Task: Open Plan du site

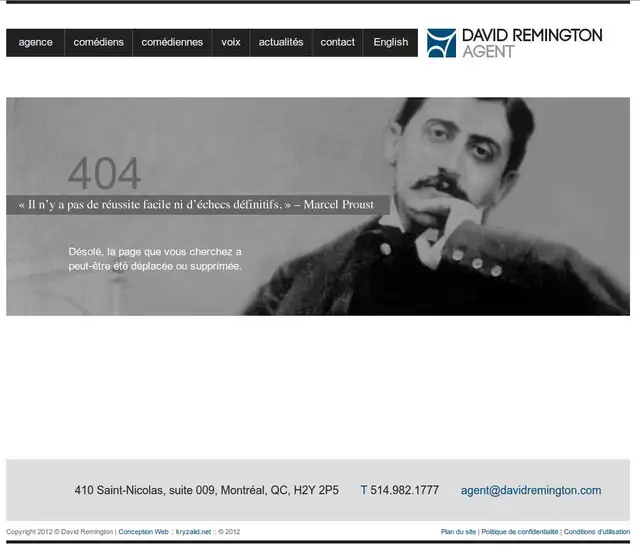Action: pyautogui.click(x=458, y=532)
